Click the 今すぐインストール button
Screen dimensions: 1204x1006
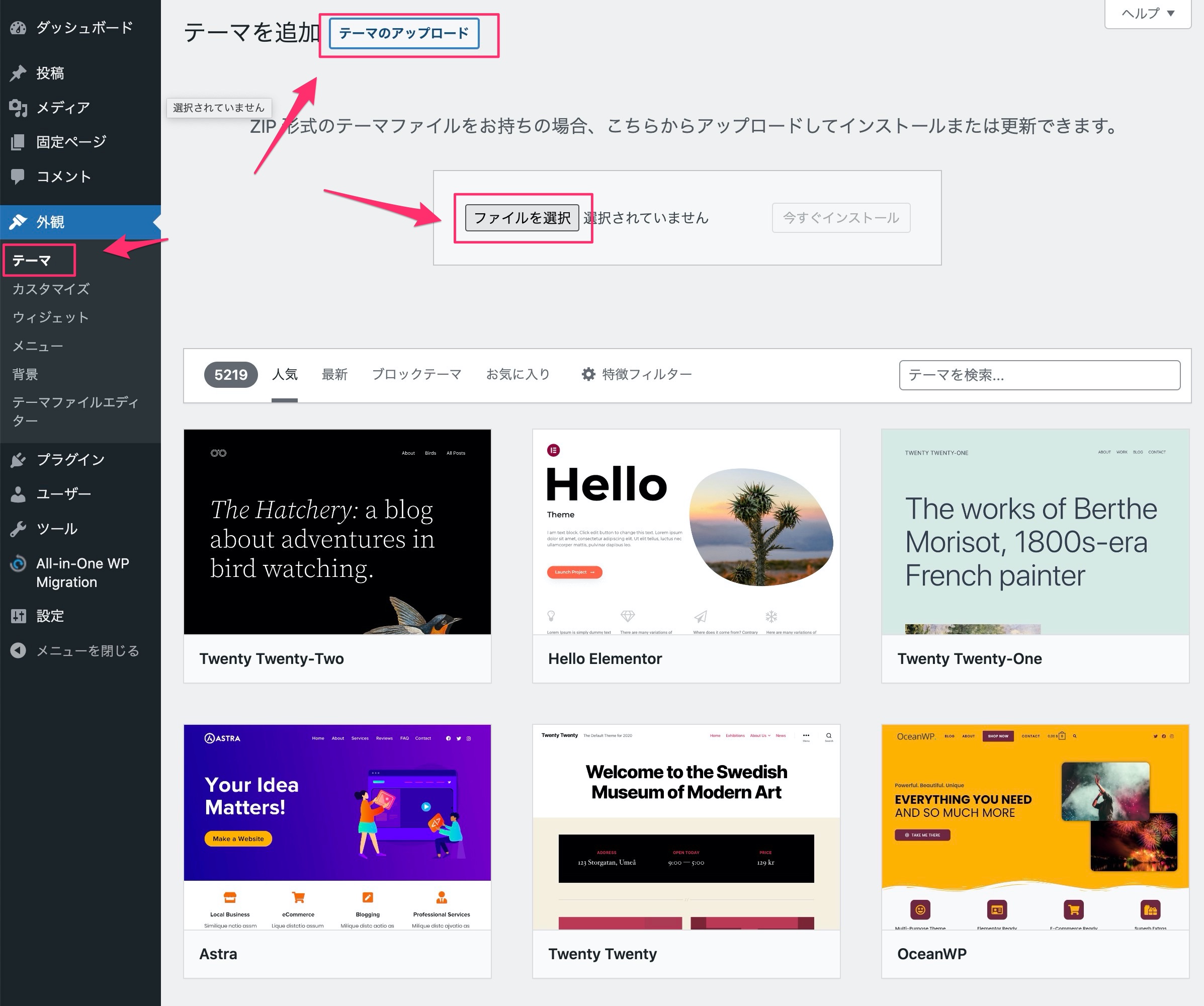coord(841,218)
